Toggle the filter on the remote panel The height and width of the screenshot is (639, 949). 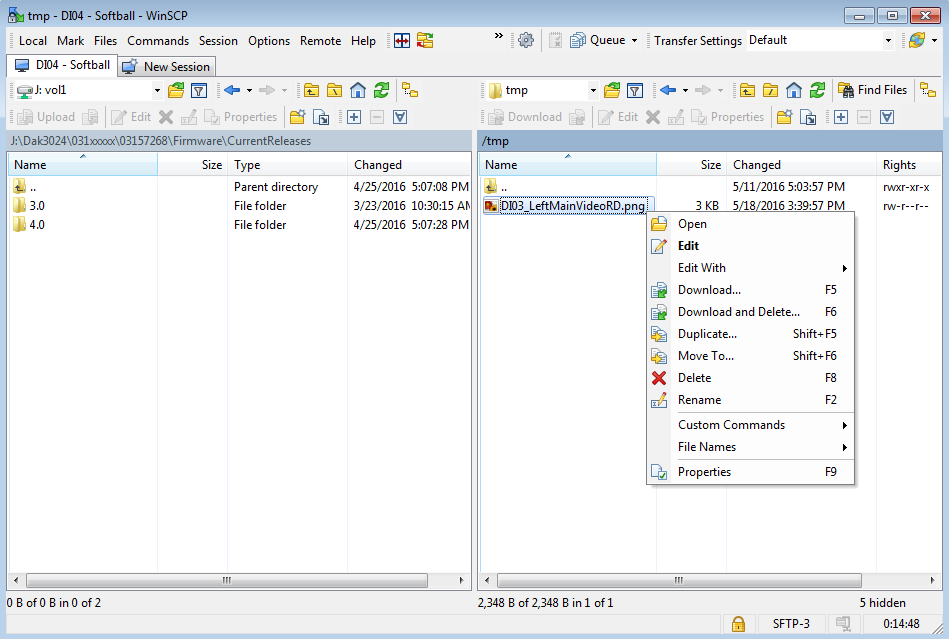(x=633, y=89)
